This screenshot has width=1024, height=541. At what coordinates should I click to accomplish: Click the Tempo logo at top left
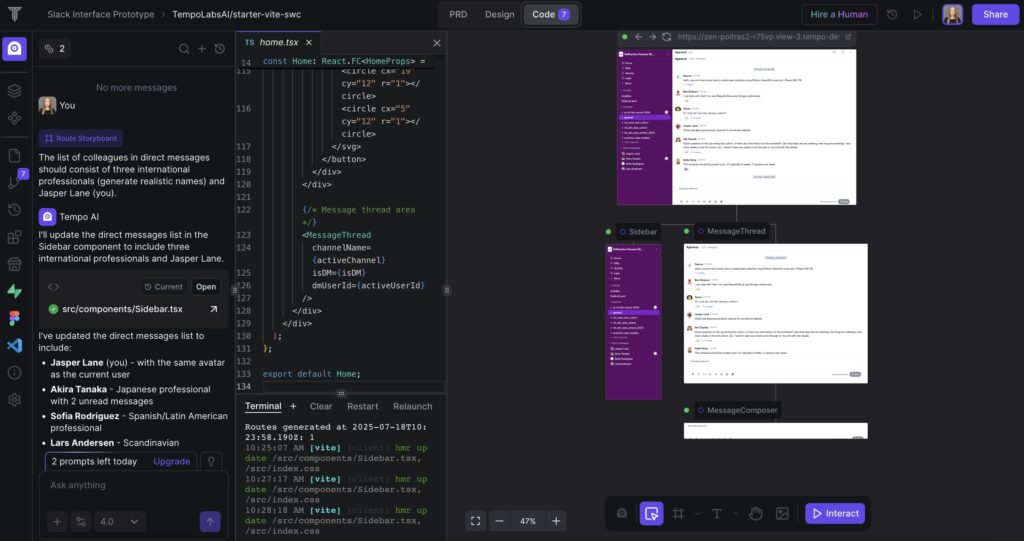14,14
